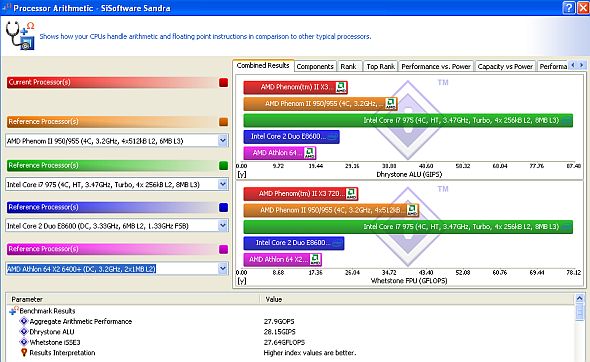Click the Intel logo on Dhrystone Core i7 975 bar
This screenshot has height=362, width=590.
coord(566,121)
